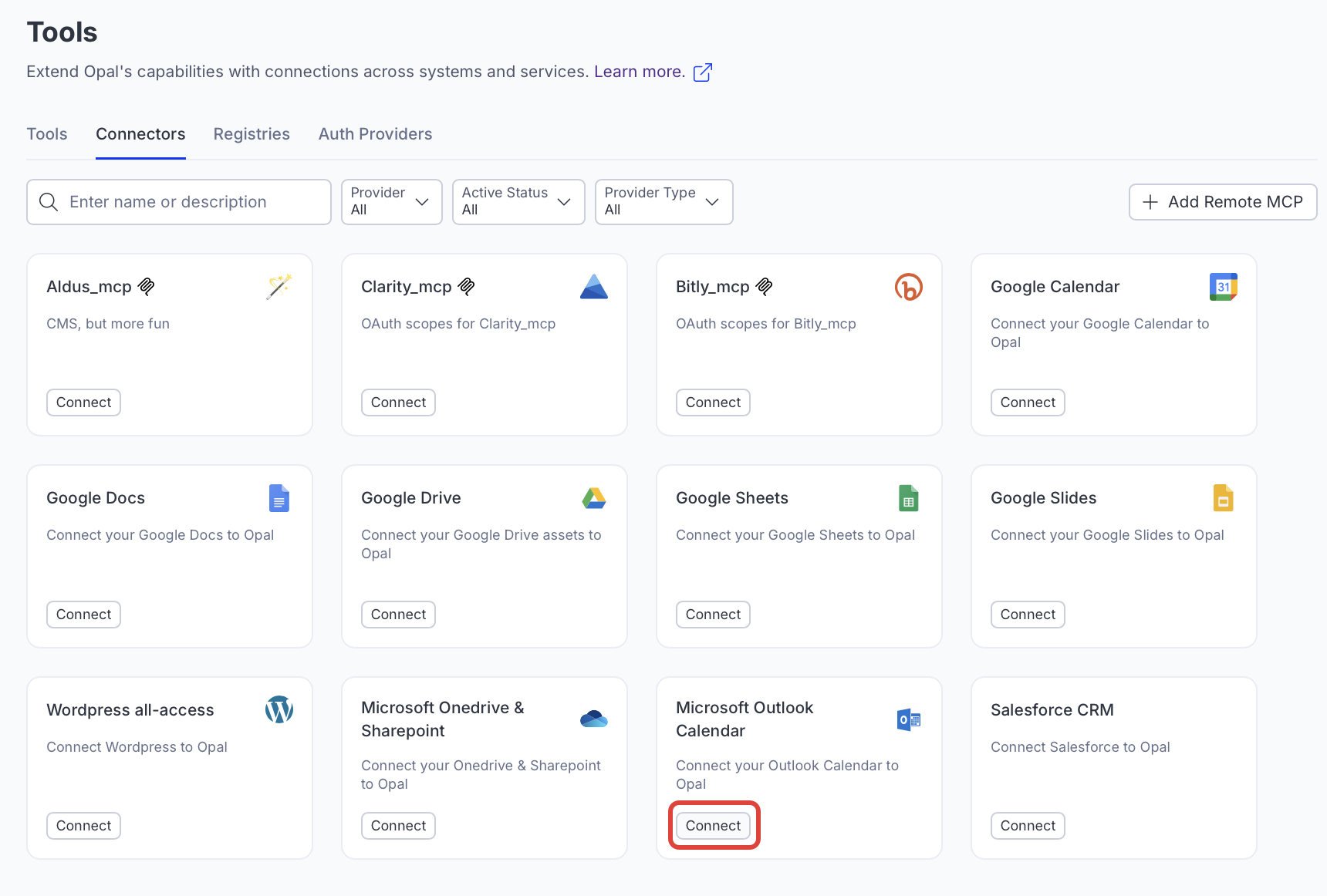
Task: Go to the Tools tab
Action: point(47,134)
